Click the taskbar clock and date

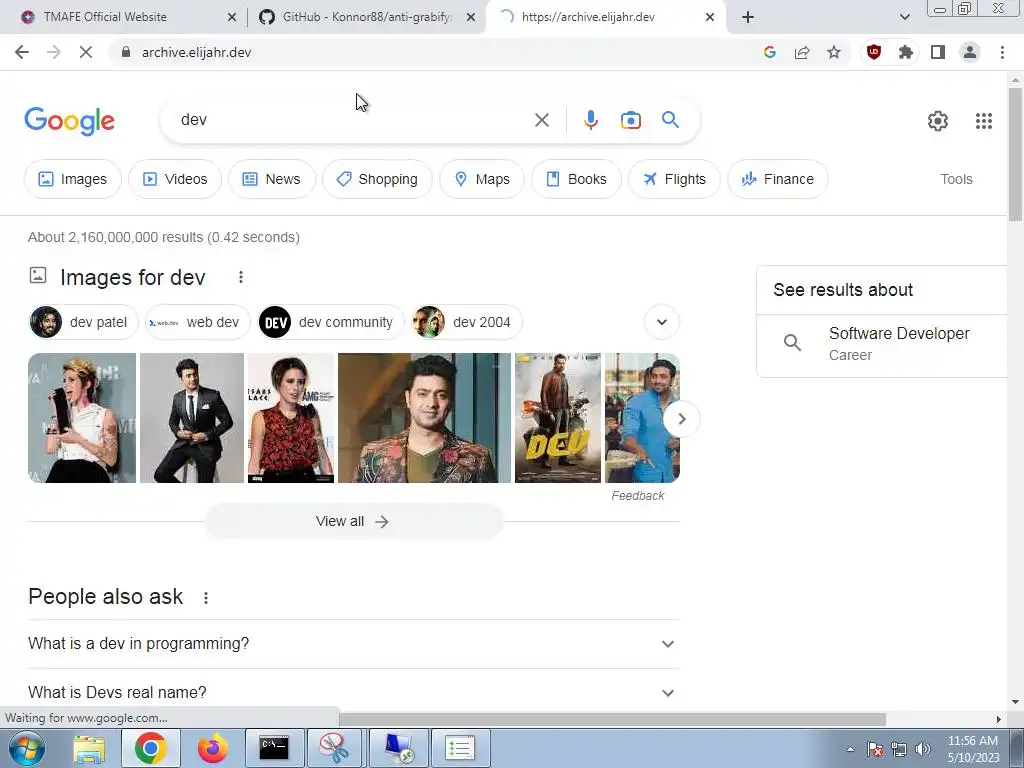(x=973, y=749)
